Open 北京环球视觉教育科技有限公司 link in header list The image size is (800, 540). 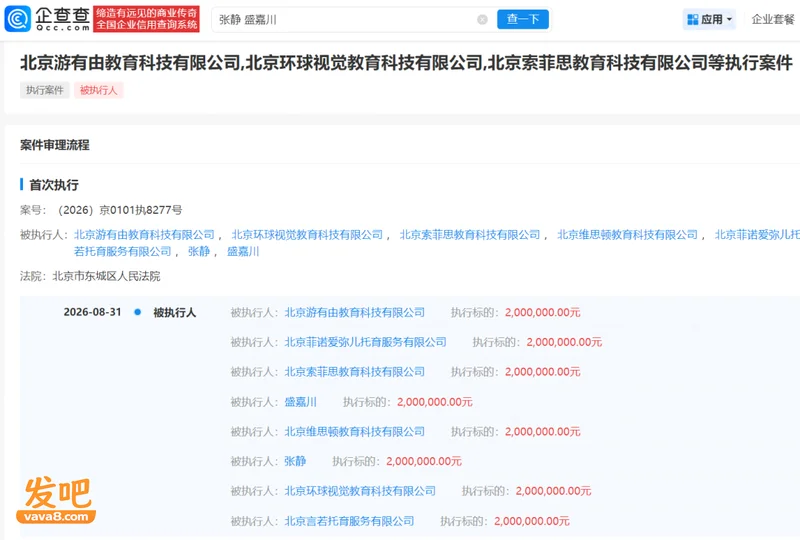(307, 235)
